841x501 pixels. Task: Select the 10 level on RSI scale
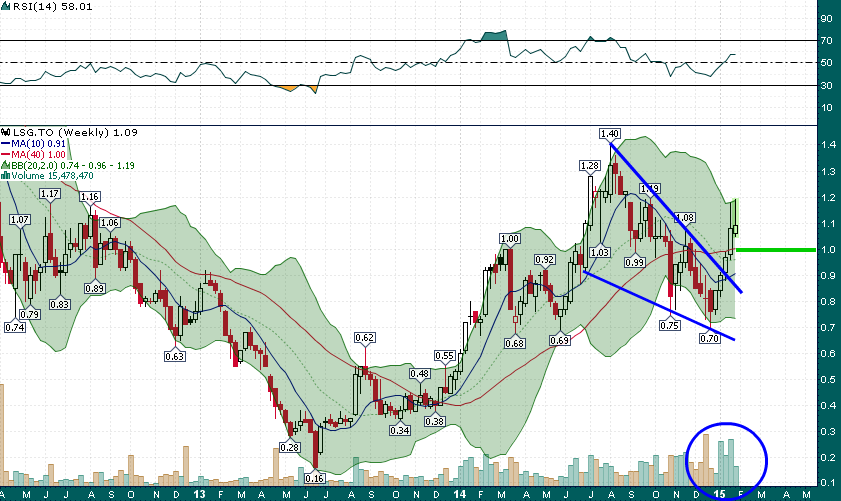tap(827, 108)
